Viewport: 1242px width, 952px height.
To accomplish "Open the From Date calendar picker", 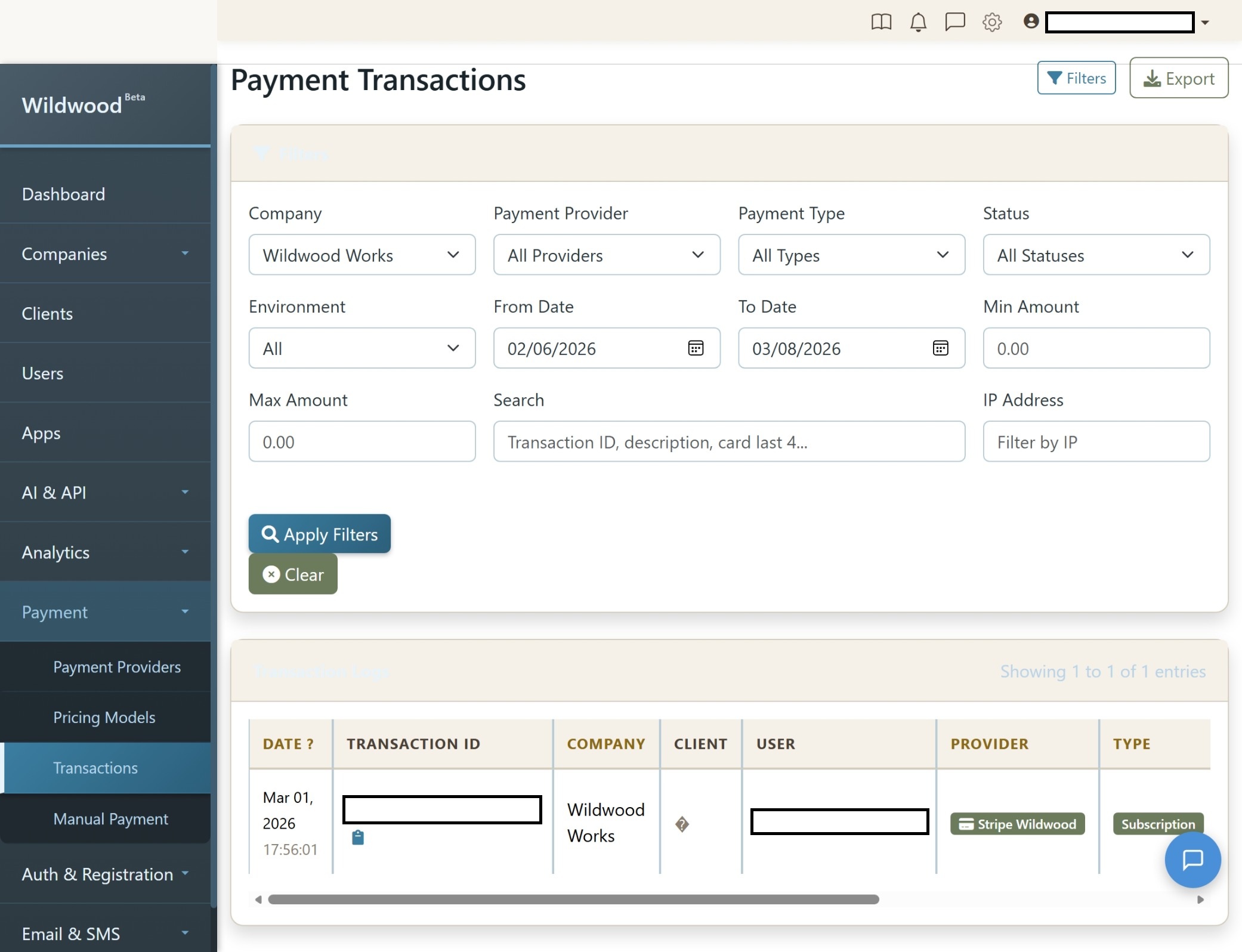I will pyautogui.click(x=696, y=348).
